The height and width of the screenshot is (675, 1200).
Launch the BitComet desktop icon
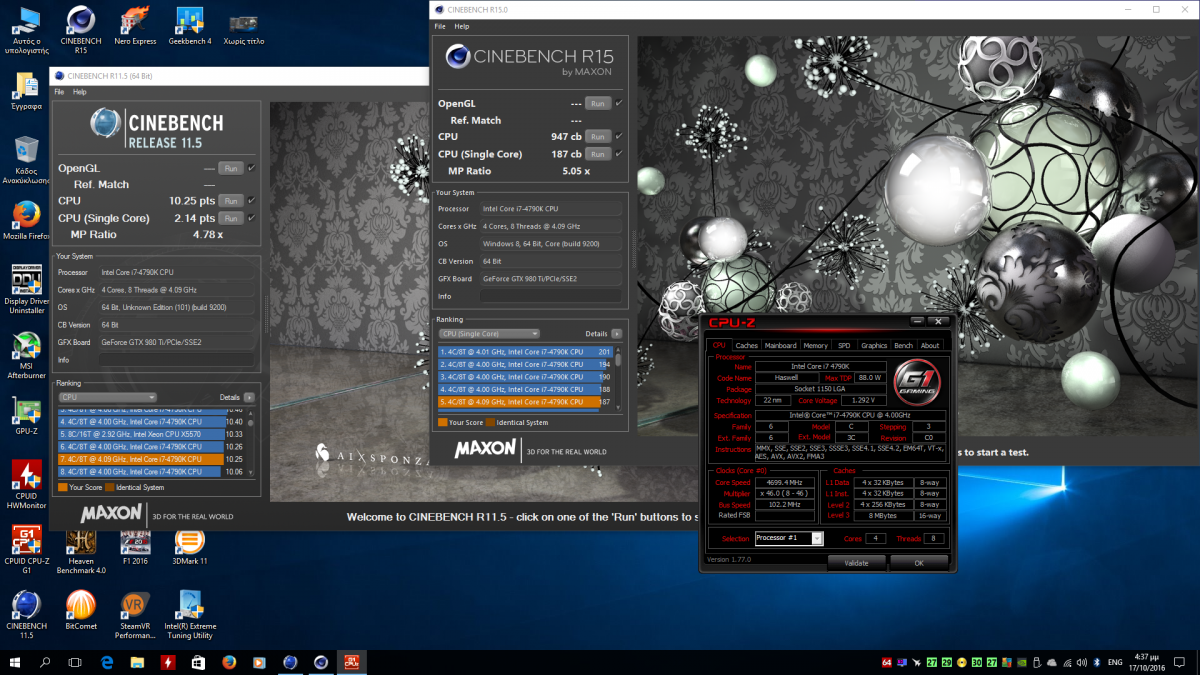pos(80,610)
